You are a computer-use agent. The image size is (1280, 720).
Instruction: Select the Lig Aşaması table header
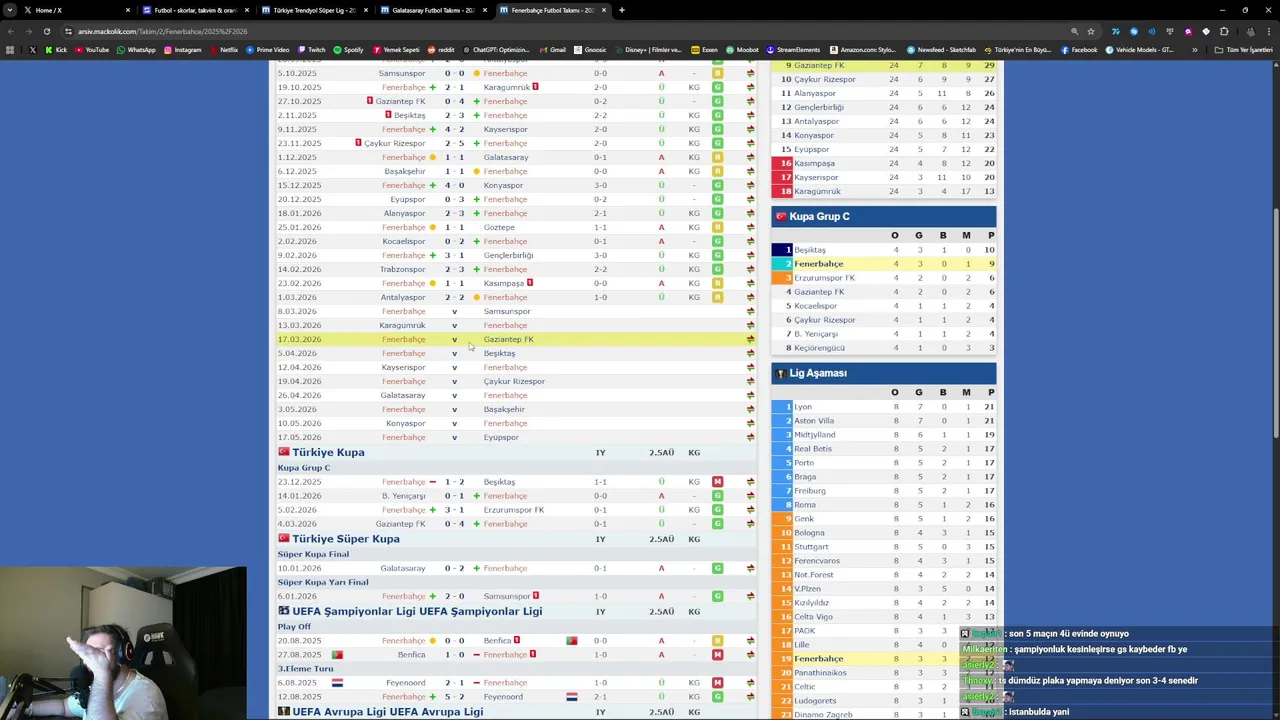884,373
